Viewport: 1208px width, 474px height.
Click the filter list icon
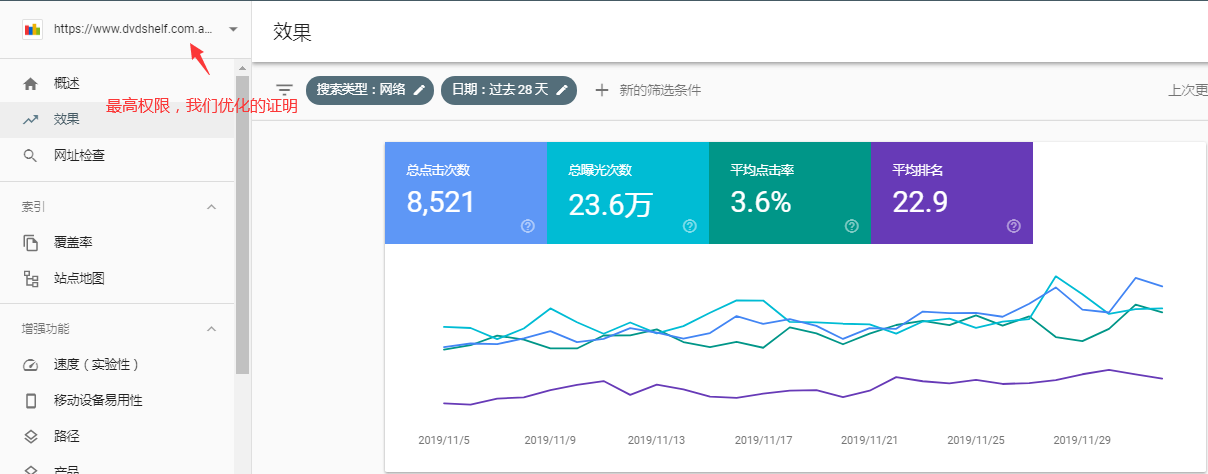point(284,90)
